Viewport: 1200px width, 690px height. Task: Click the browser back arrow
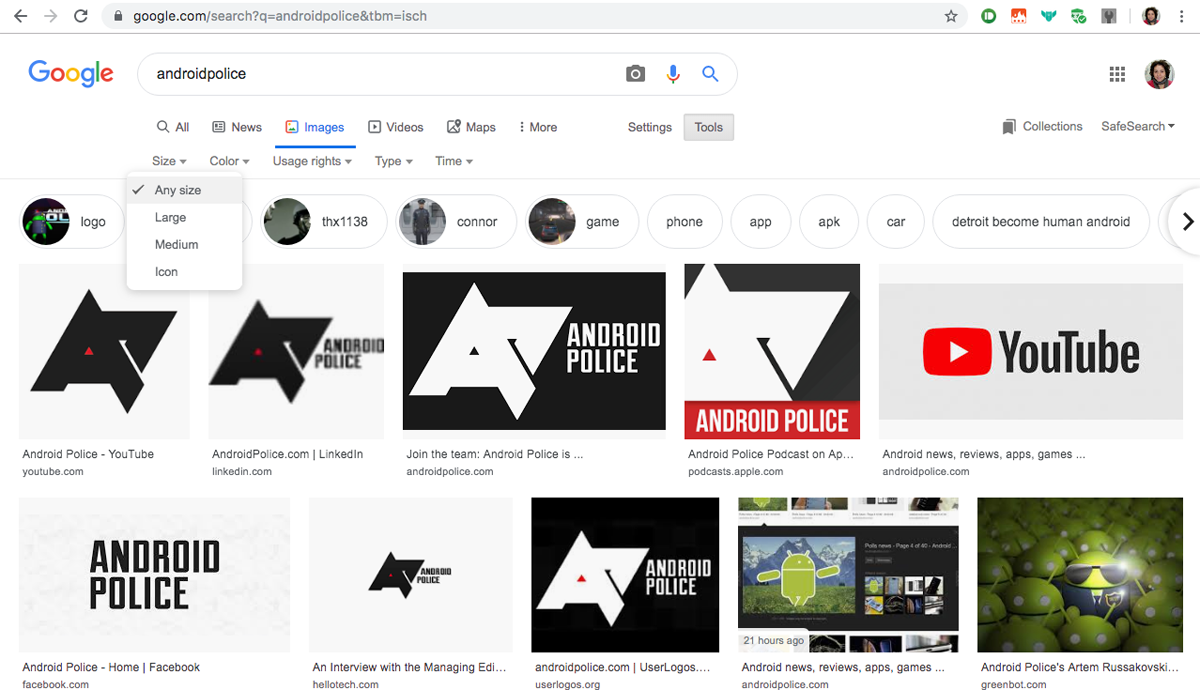pyautogui.click(x=20, y=16)
